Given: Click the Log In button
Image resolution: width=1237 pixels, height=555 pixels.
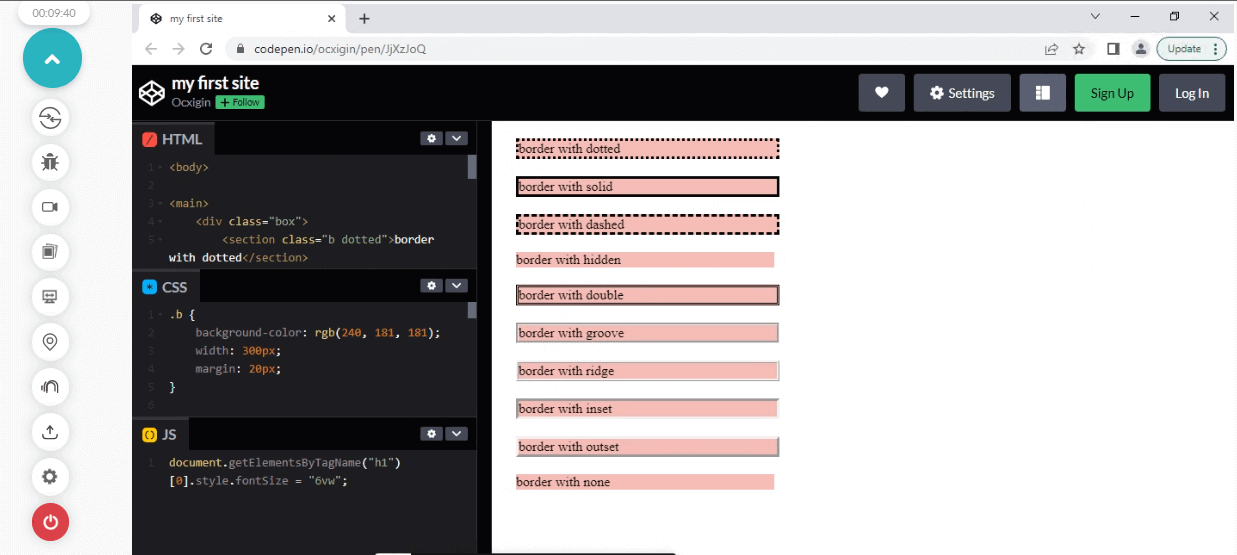Looking at the screenshot, I should pyautogui.click(x=1191, y=93).
